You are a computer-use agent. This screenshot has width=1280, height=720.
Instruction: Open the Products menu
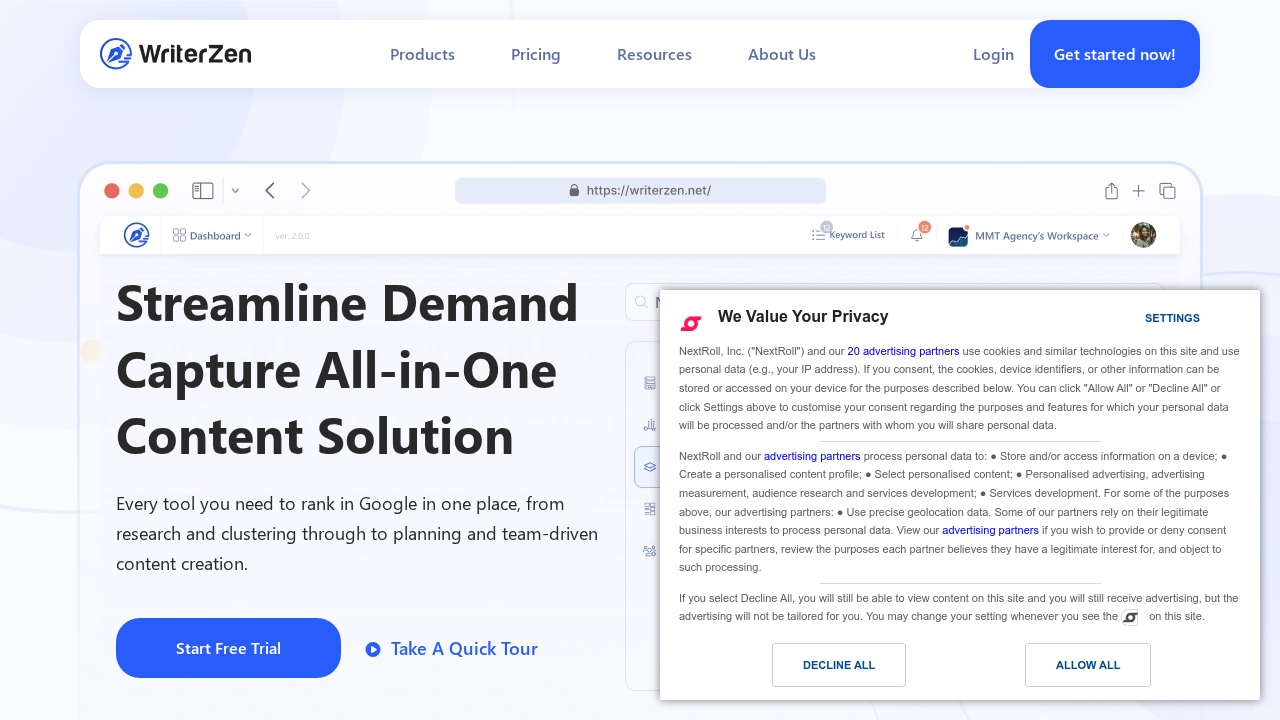tap(422, 54)
